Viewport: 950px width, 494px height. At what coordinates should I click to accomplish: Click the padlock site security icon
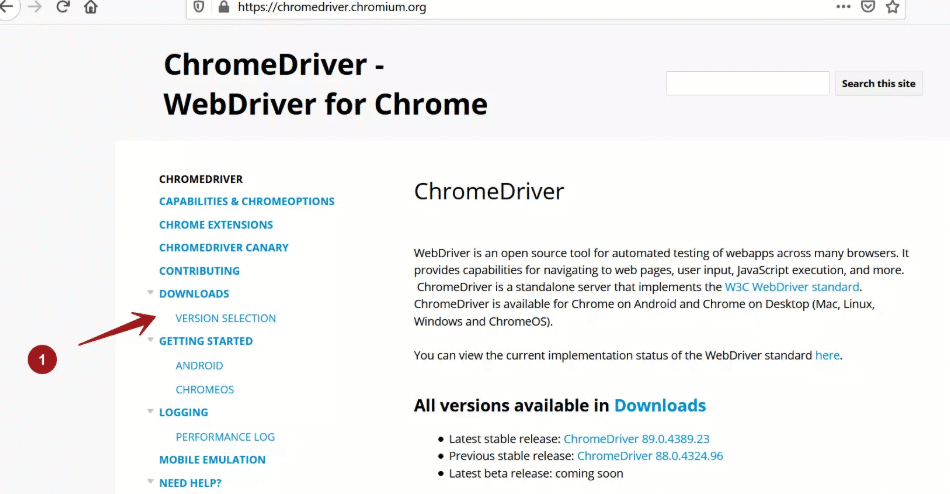[x=224, y=7]
